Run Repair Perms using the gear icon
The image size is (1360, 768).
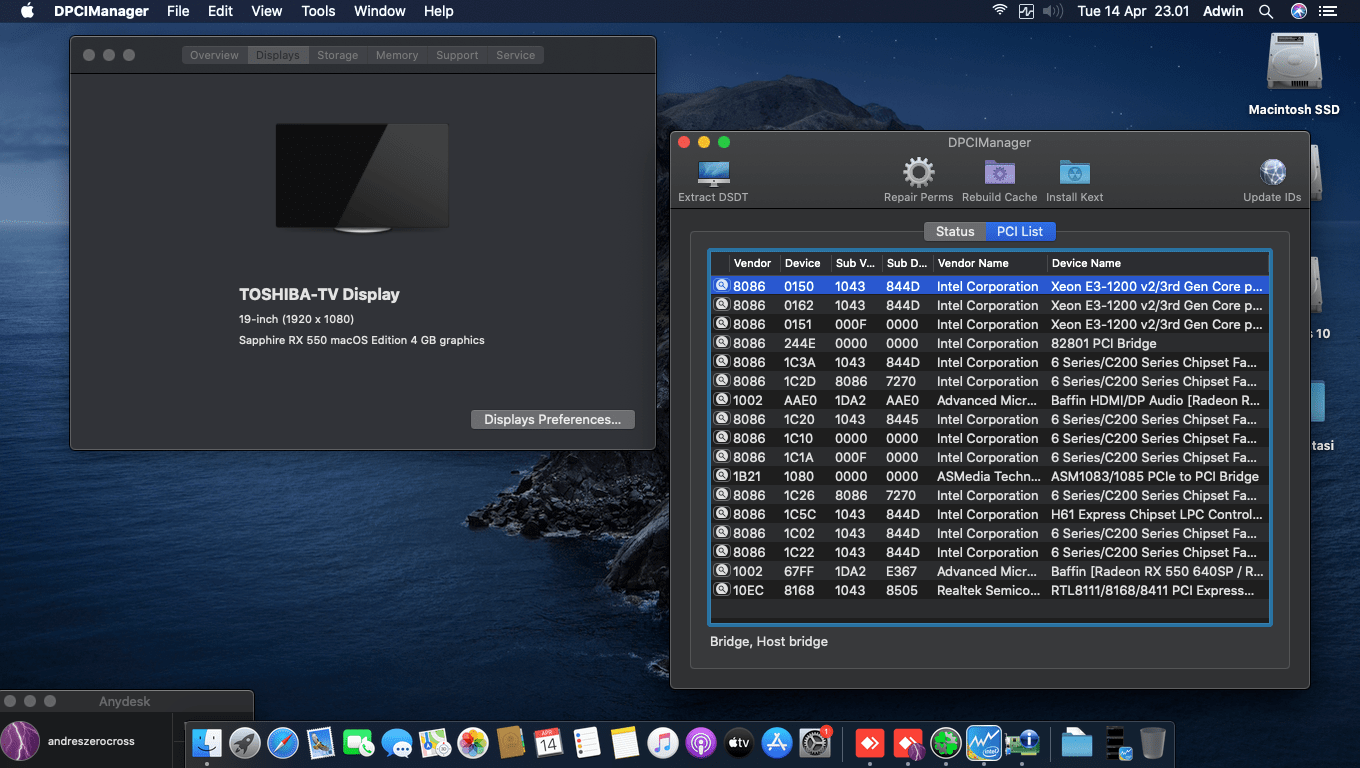point(917,172)
